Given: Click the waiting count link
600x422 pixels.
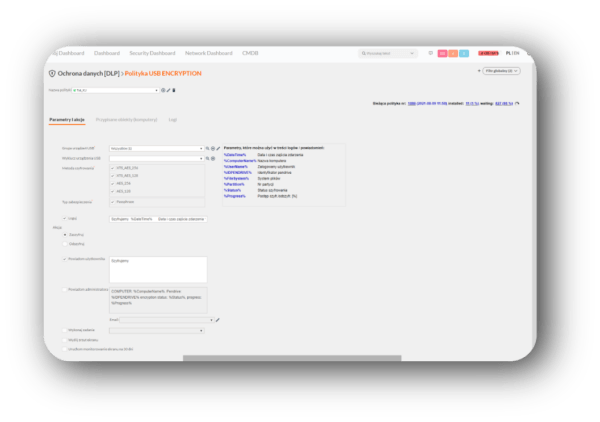Looking at the screenshot, I should tap(504, 104).
